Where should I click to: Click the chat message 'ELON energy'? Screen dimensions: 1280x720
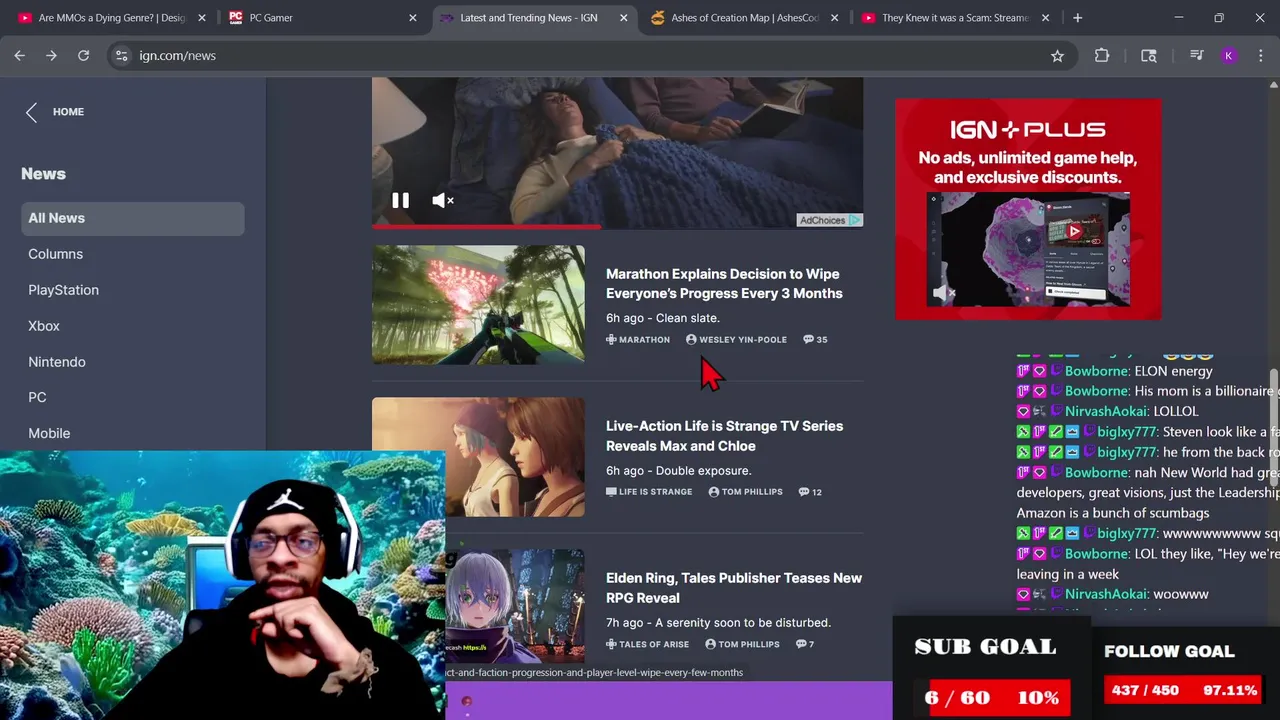click(1173, 371)
